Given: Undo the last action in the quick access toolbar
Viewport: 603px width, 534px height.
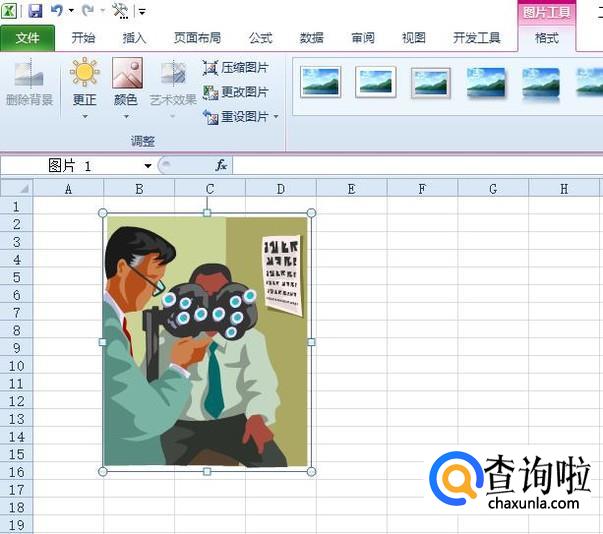Looking at the screenshot, I should [x=57, y=10].
